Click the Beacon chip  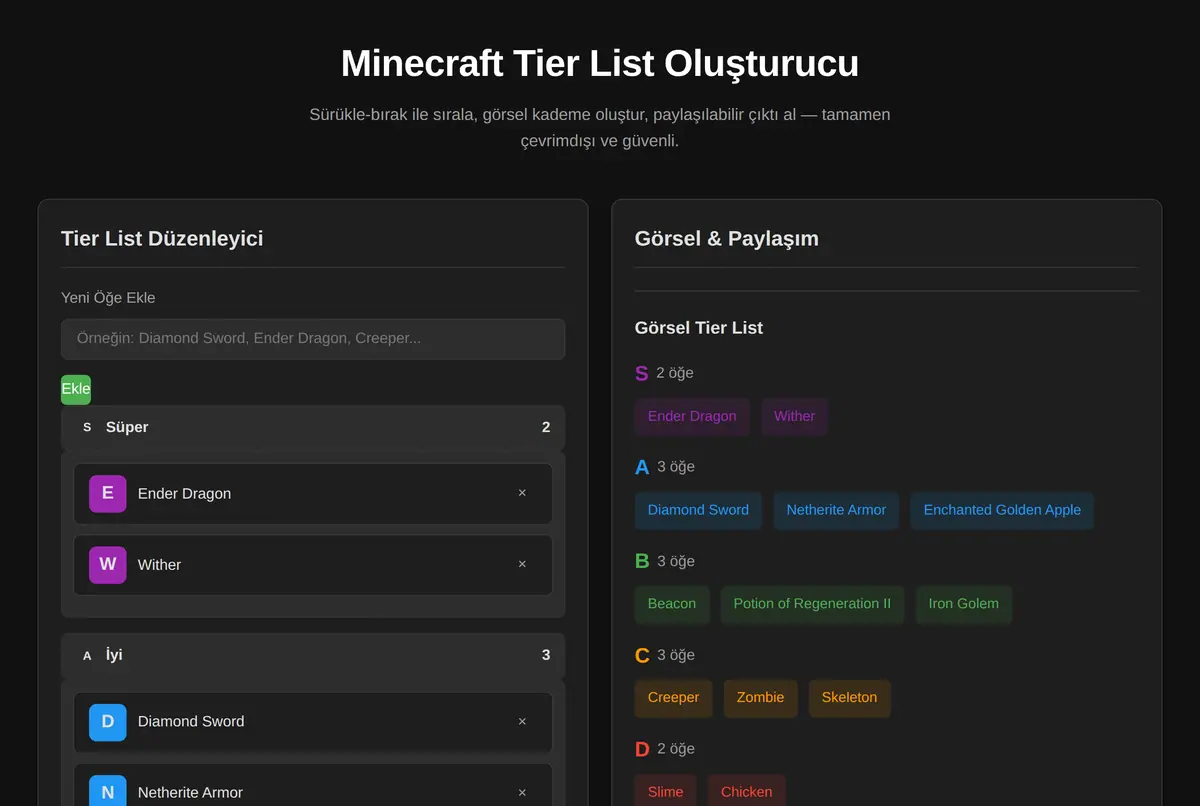(672, 604)
